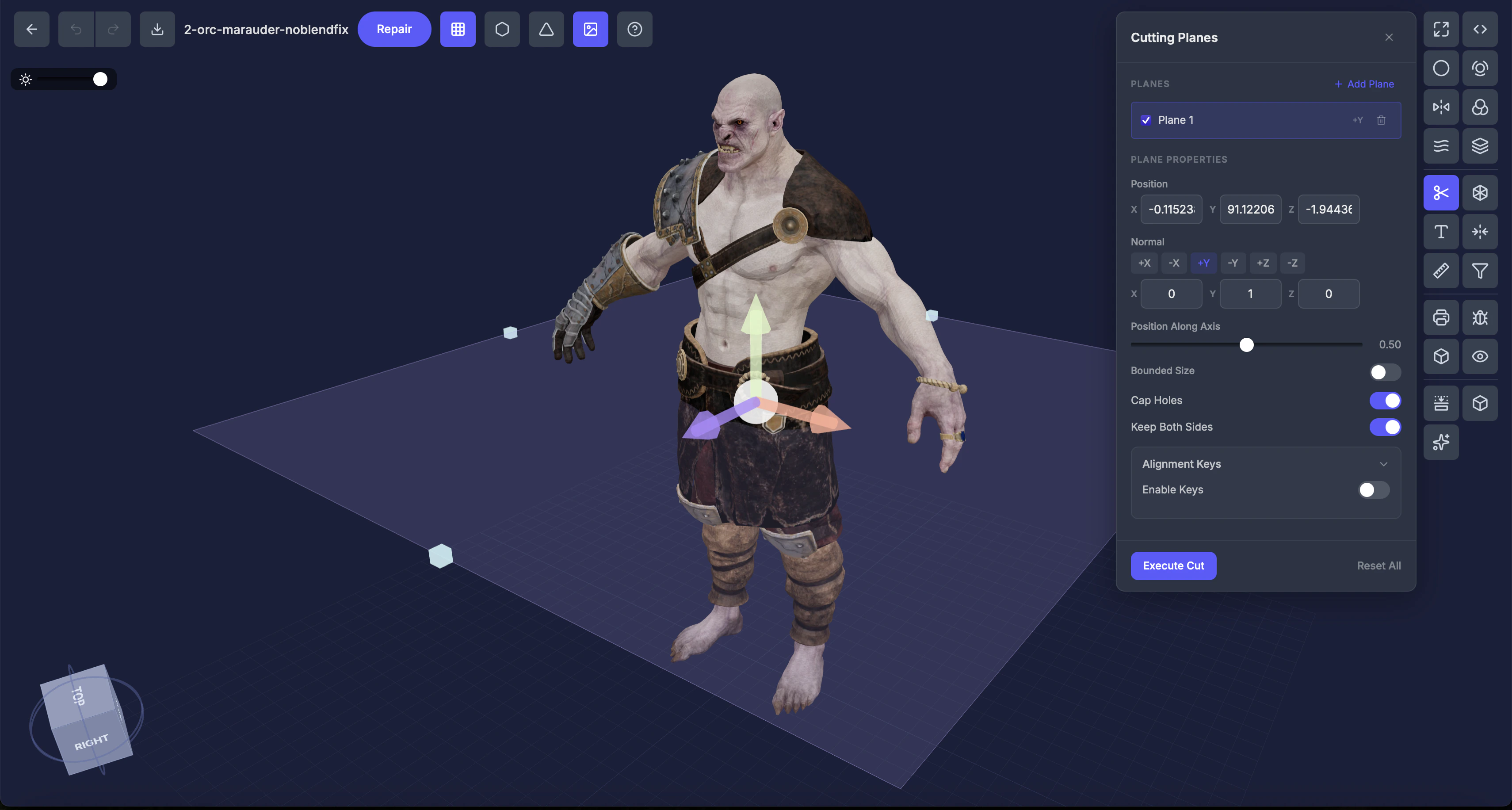Activate the wireframe cube view tool
Screen dimensions: 1512x810
click(1480, 192)
